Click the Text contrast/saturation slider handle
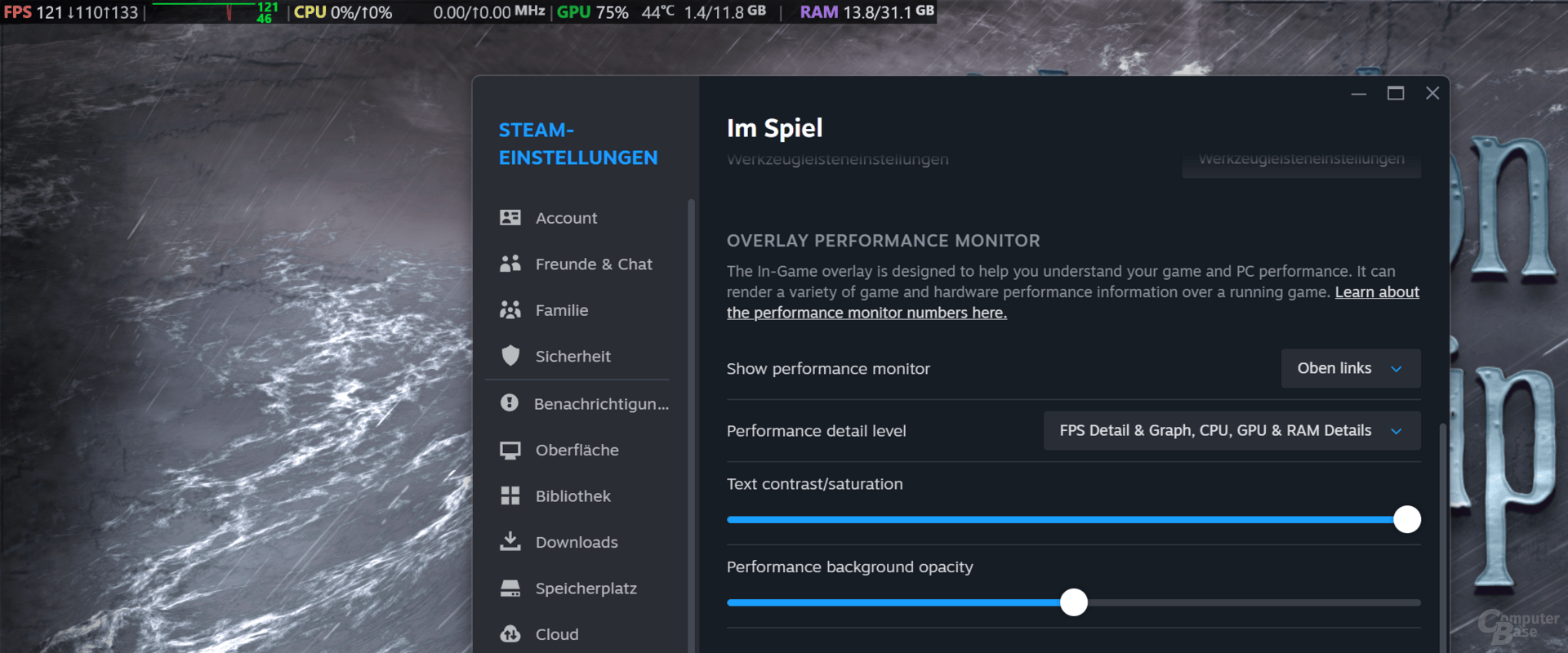This screenshot has width=1568, height=653. (1407, 519)
